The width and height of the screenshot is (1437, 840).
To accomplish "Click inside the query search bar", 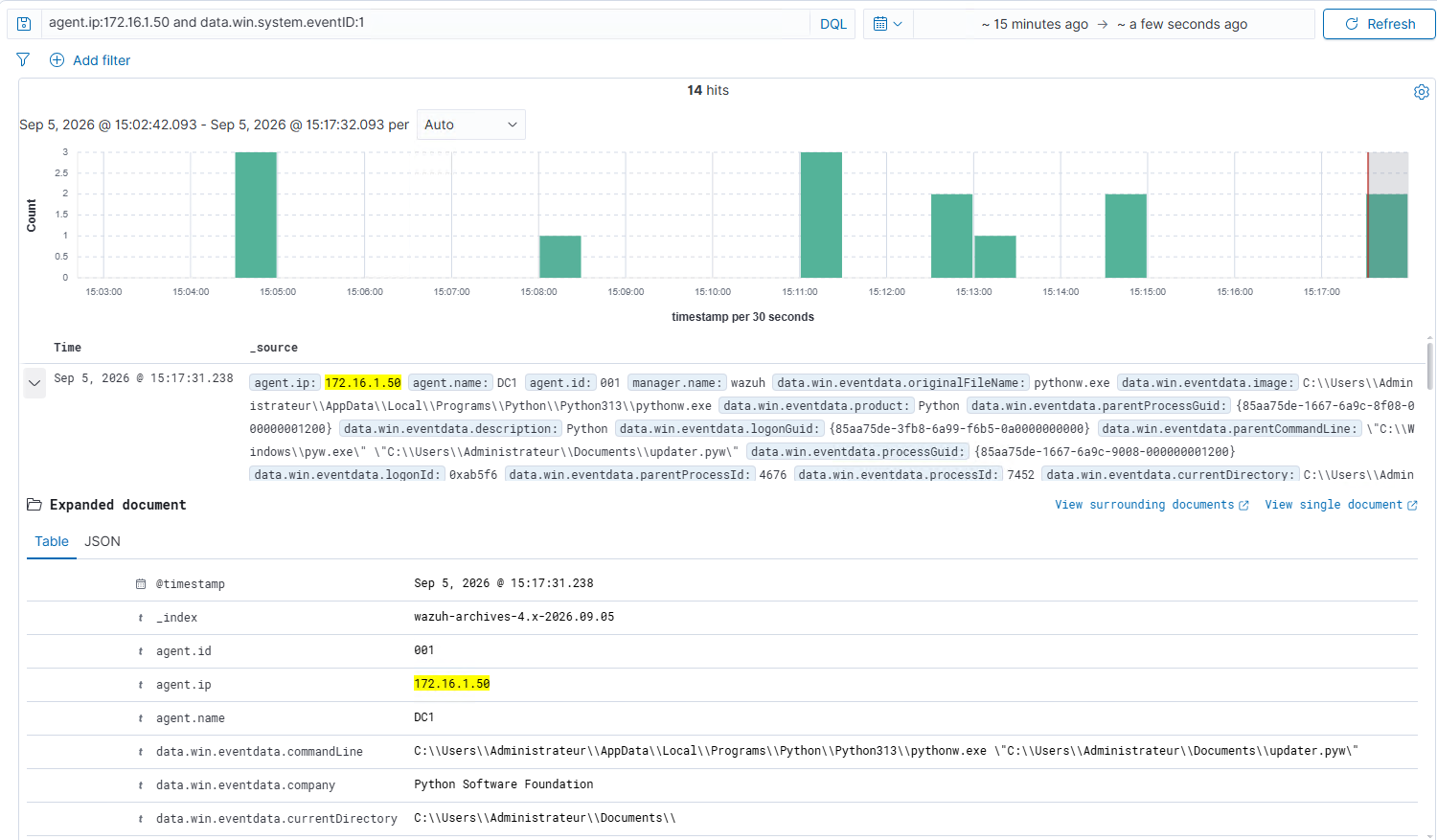I will tap(426, 23).
